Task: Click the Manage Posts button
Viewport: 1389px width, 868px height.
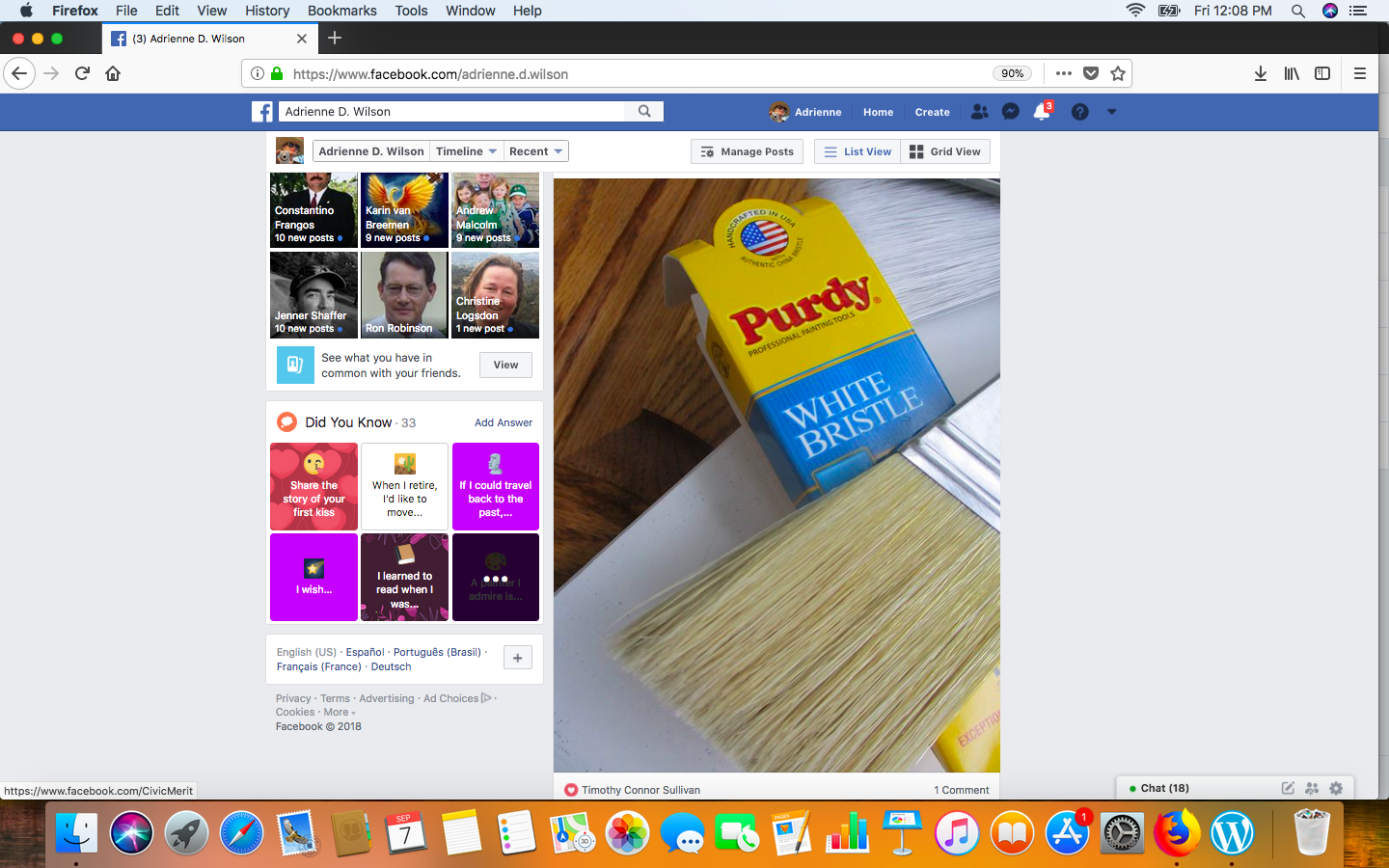Action: click(x=747, y=151)
